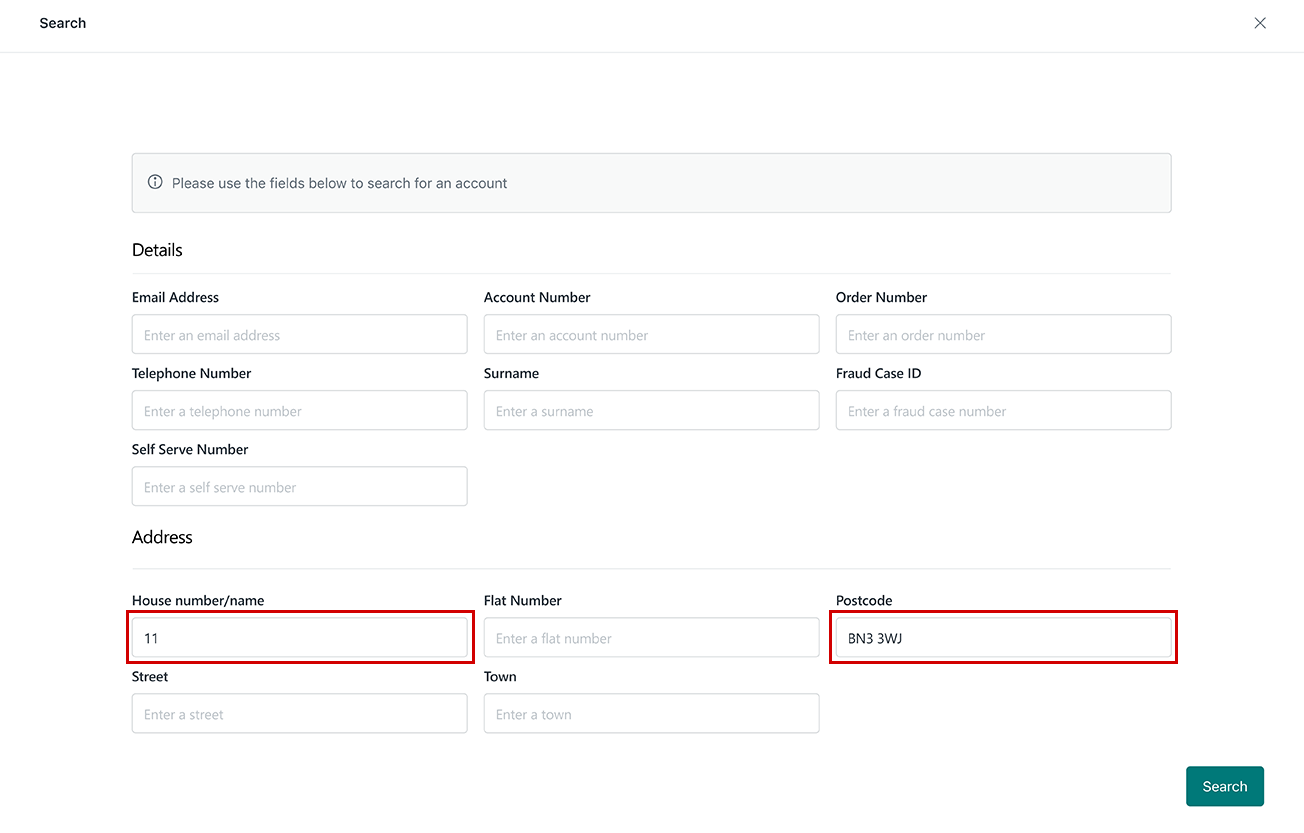
Task: Close the Search dialog with X icon
Action: pyautogui.click(x=1260, y=23)
